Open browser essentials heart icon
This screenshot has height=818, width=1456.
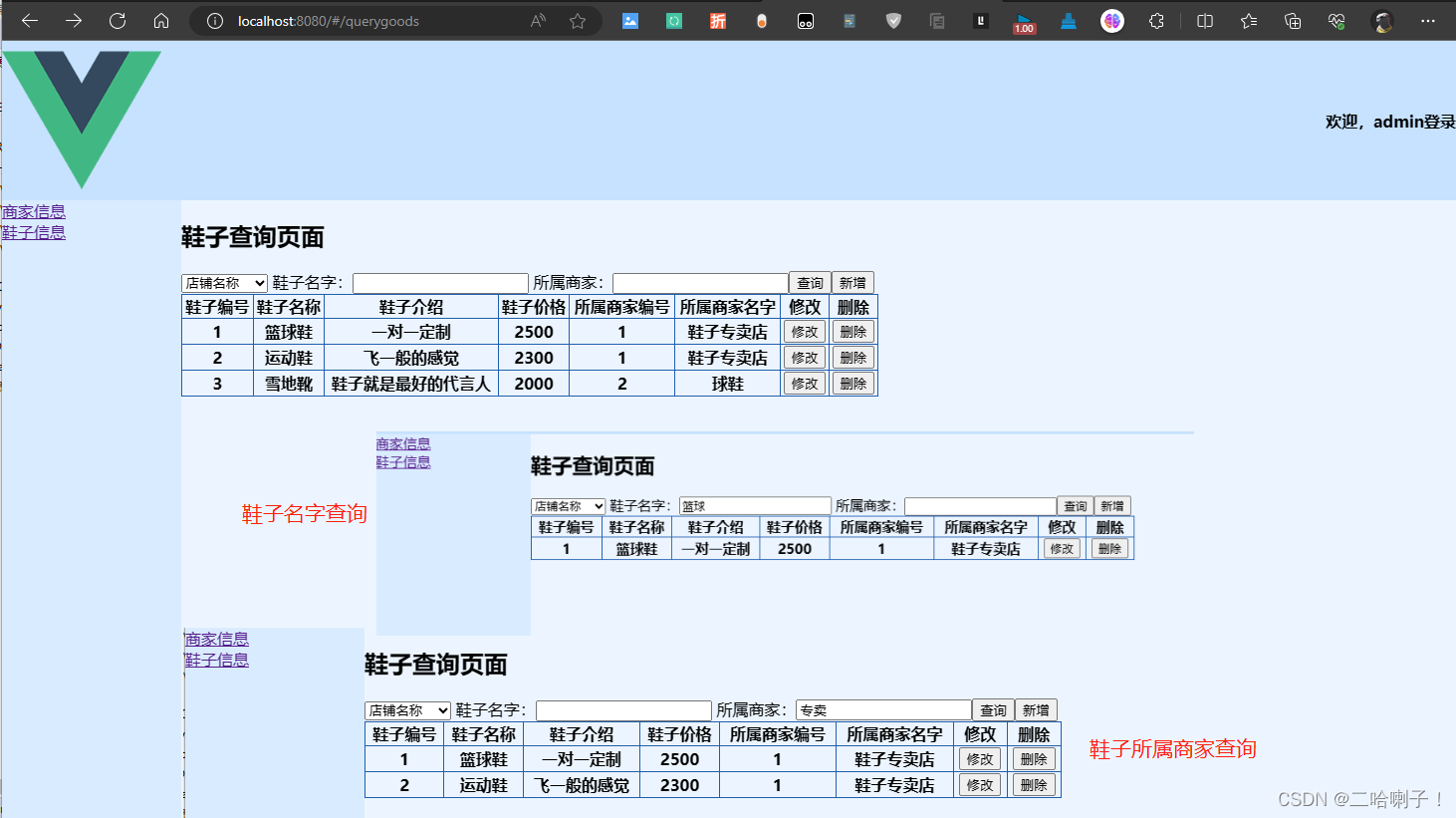tap(1336, 21)
